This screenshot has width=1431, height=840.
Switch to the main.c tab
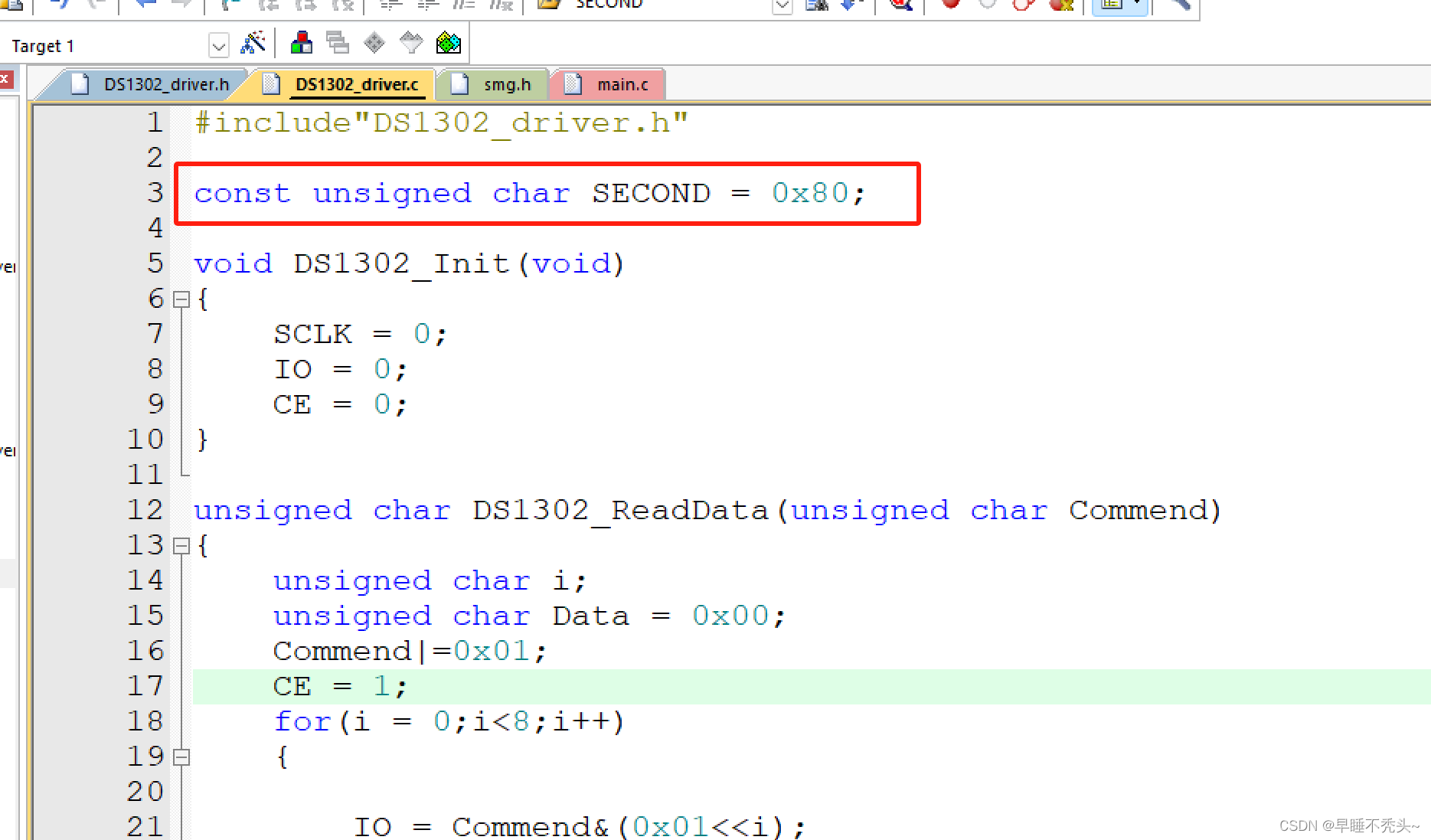607,84
